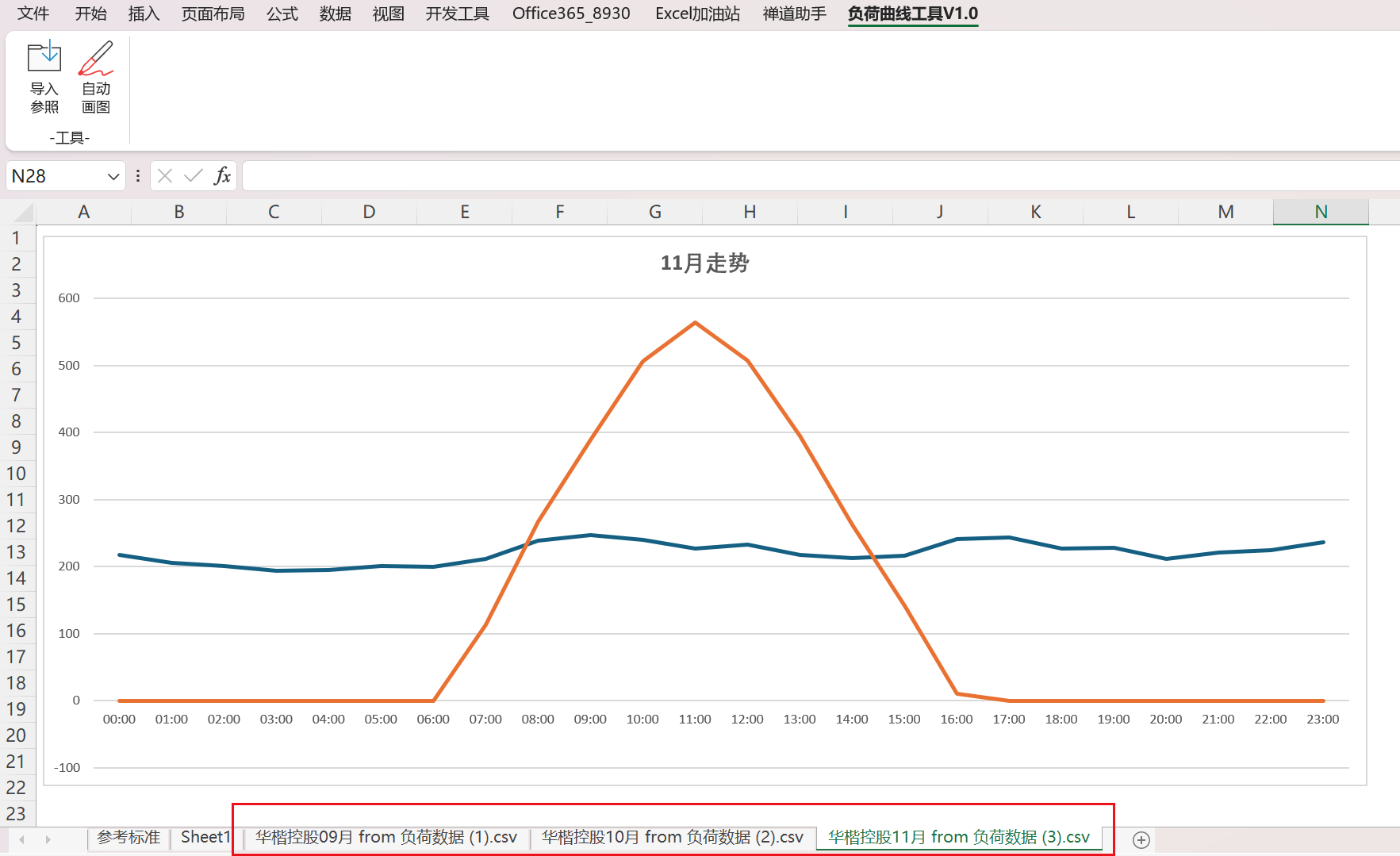This screenshot has width=1400, height=856.
Task: Switch to 华楷控股10月 sheet tab
Action: point(673,838)
